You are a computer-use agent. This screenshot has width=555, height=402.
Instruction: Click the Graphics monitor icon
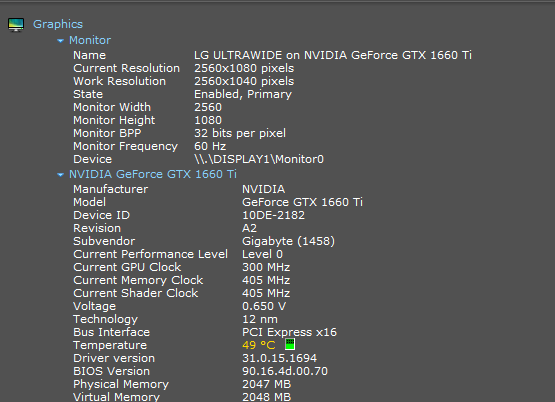[16, 25]
